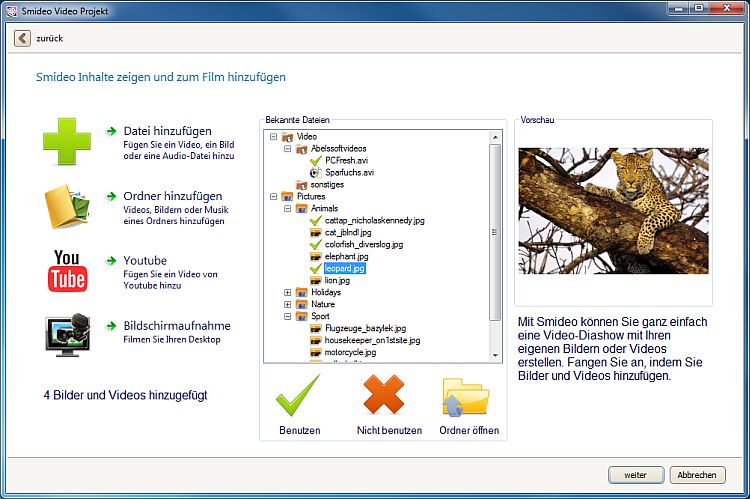Select PCFresh.avi in the file tree

348,160
